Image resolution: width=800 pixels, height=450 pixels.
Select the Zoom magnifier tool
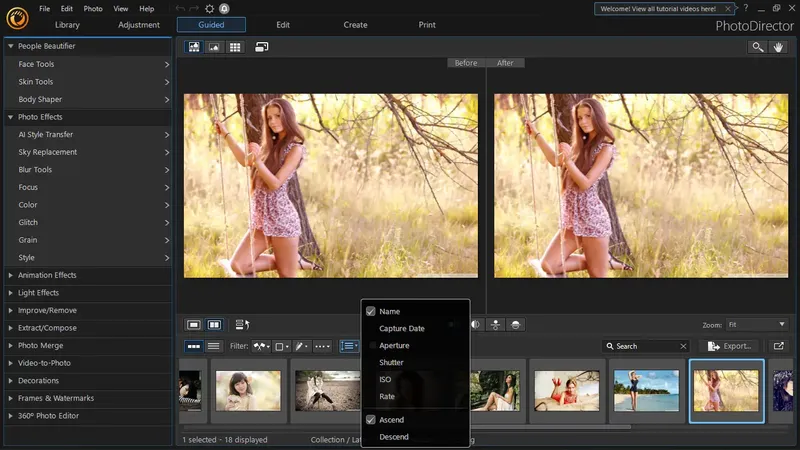[x=758, y=47]
